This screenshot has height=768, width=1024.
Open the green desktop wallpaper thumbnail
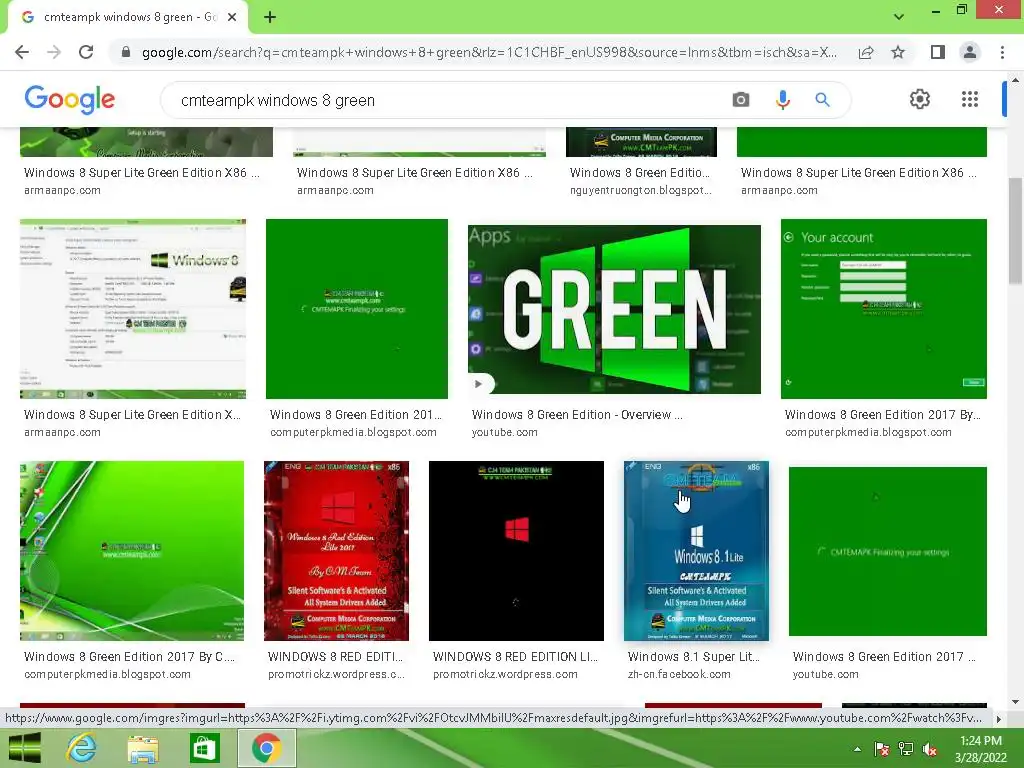tap(132, 551)
